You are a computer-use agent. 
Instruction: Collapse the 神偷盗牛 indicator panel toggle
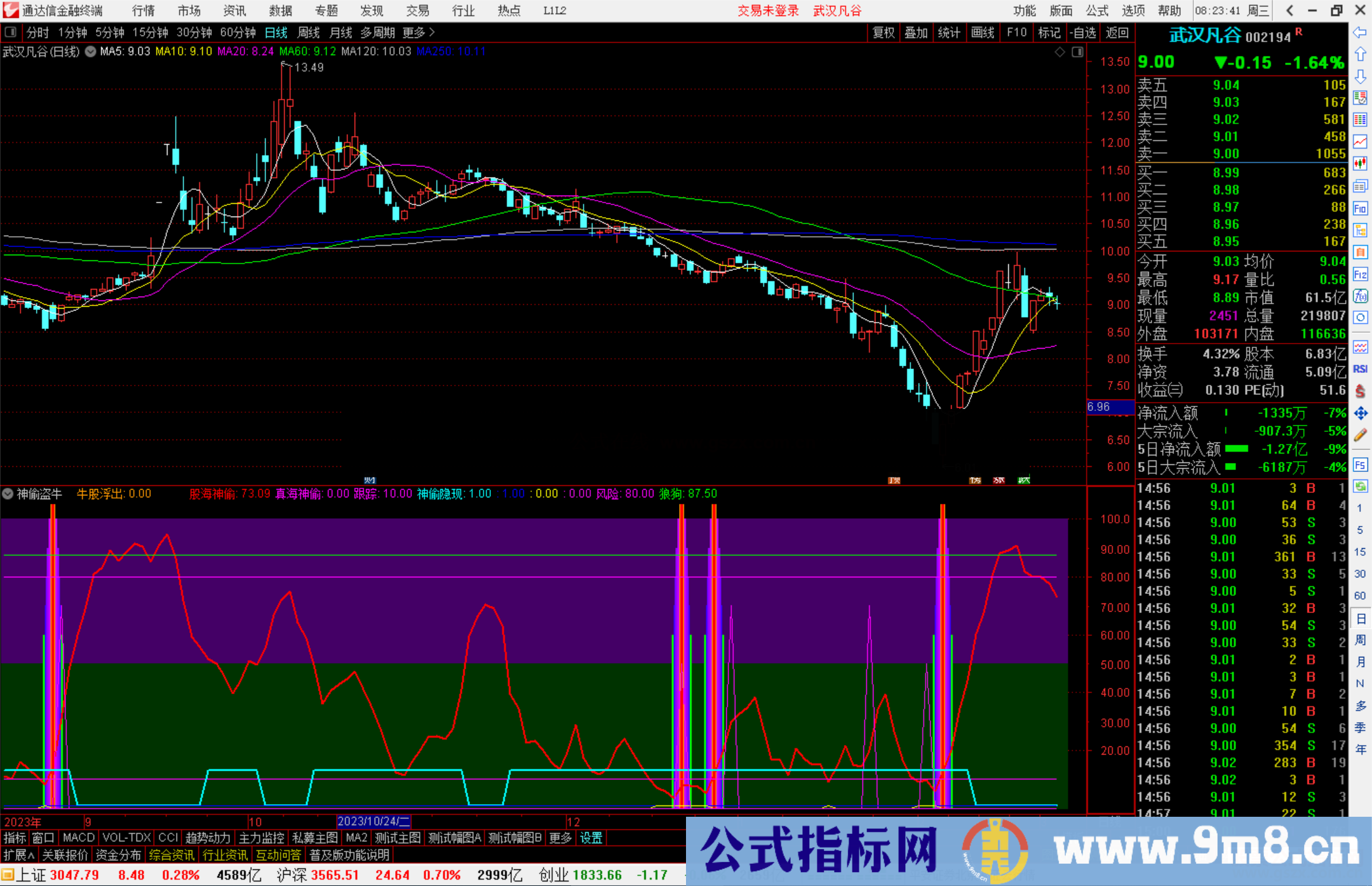coord(7,493)
